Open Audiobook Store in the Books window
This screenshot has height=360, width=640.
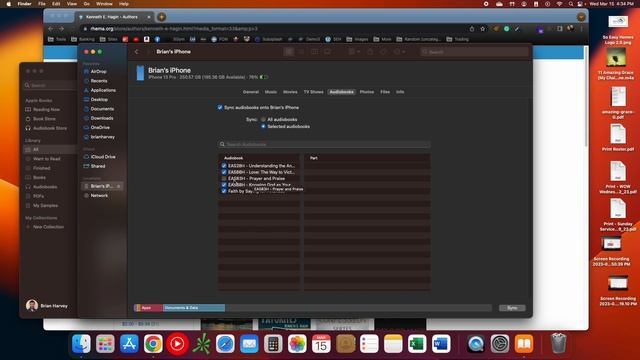(x=50, y=128)
